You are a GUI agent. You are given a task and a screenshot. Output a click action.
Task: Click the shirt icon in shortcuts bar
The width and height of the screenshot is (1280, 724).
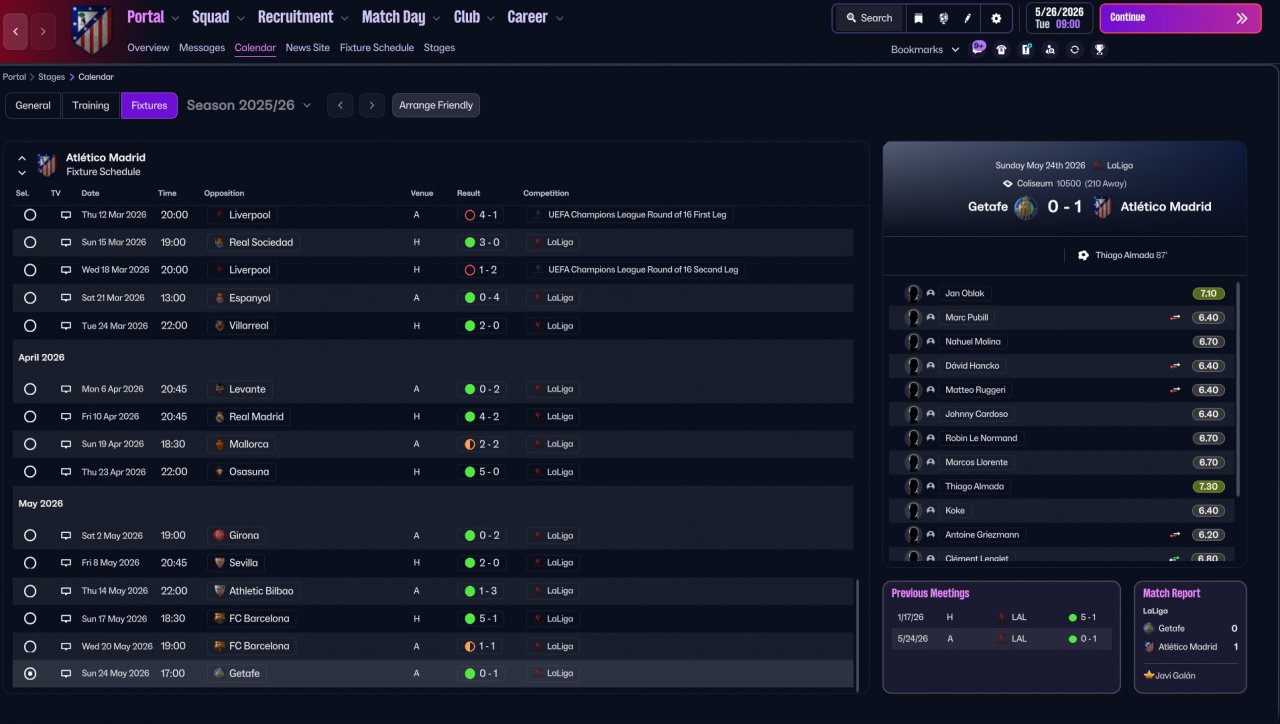click(1001, 49)
